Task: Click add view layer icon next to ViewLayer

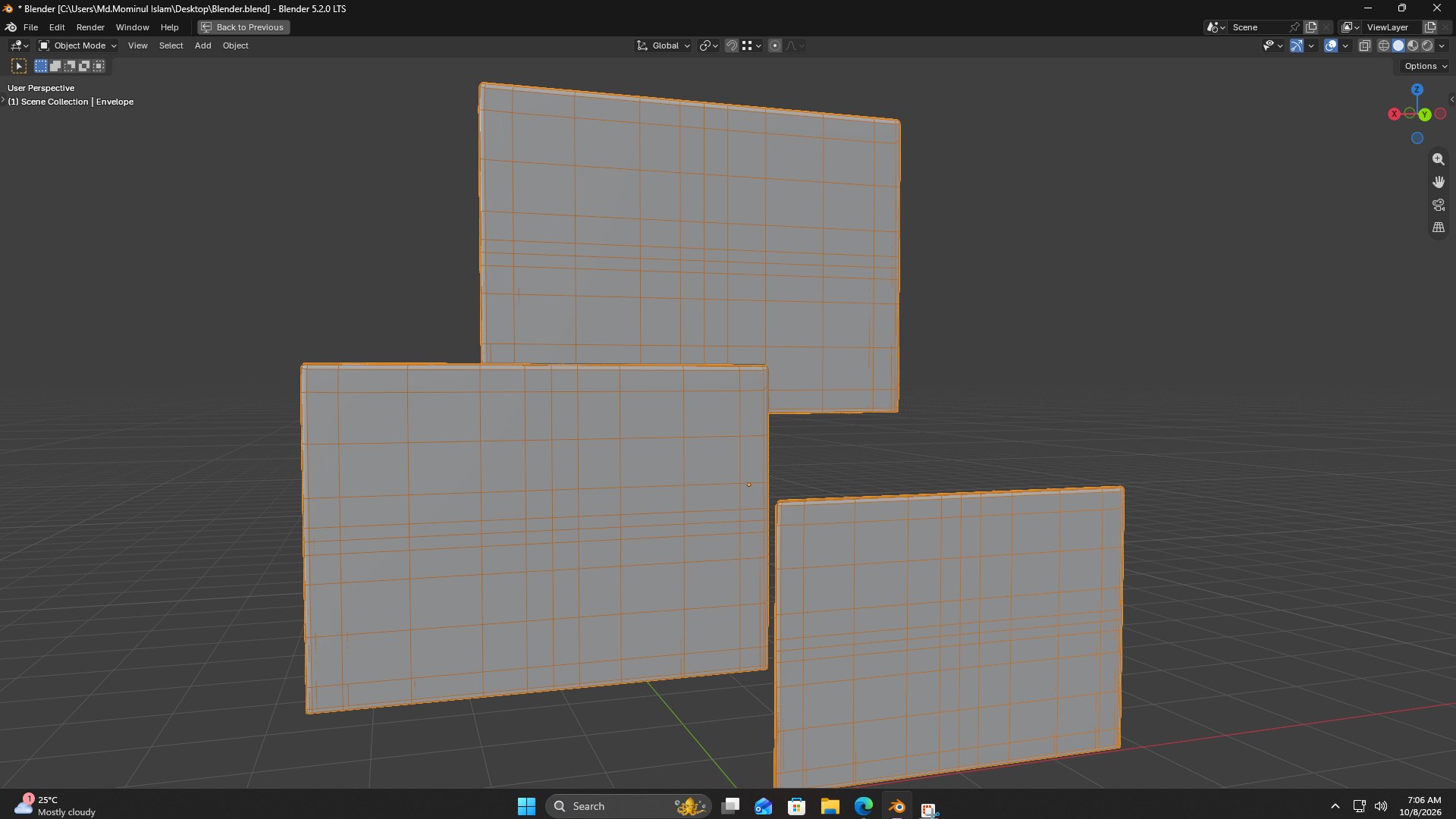Action: tap(1430, 27)
